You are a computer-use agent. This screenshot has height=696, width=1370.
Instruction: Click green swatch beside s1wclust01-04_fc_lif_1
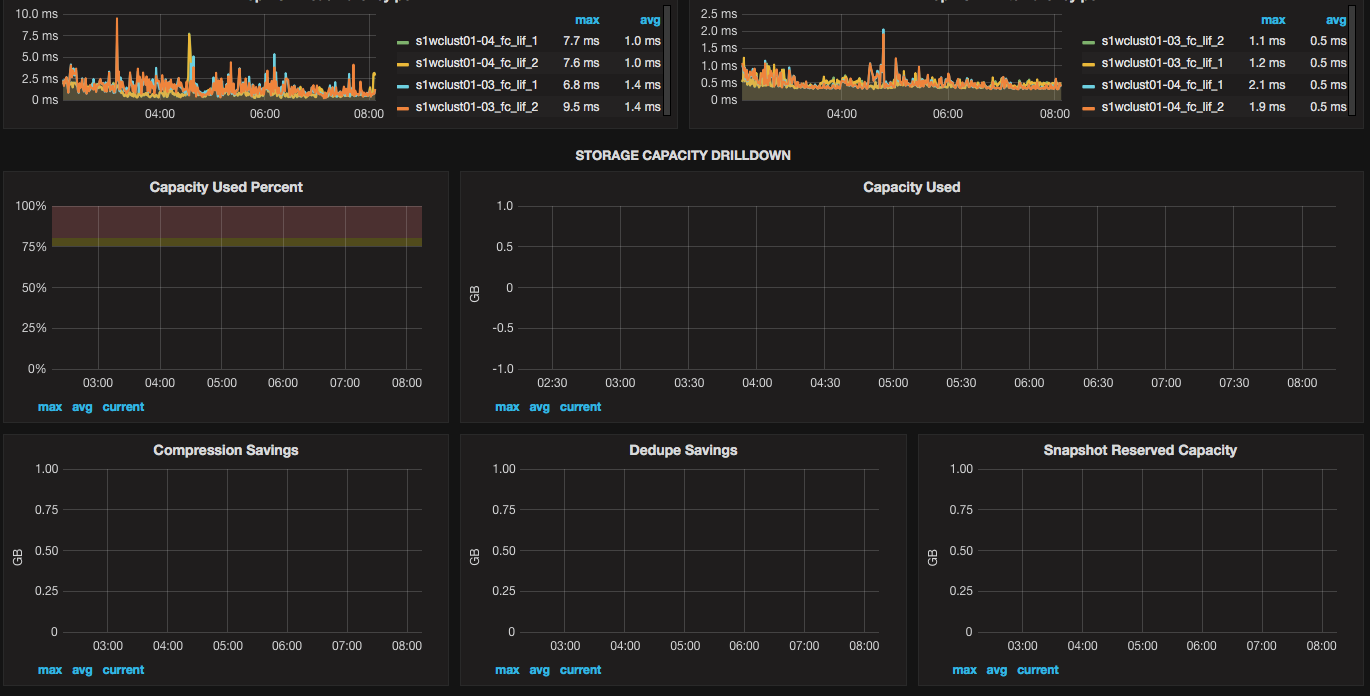pos(403,42)
